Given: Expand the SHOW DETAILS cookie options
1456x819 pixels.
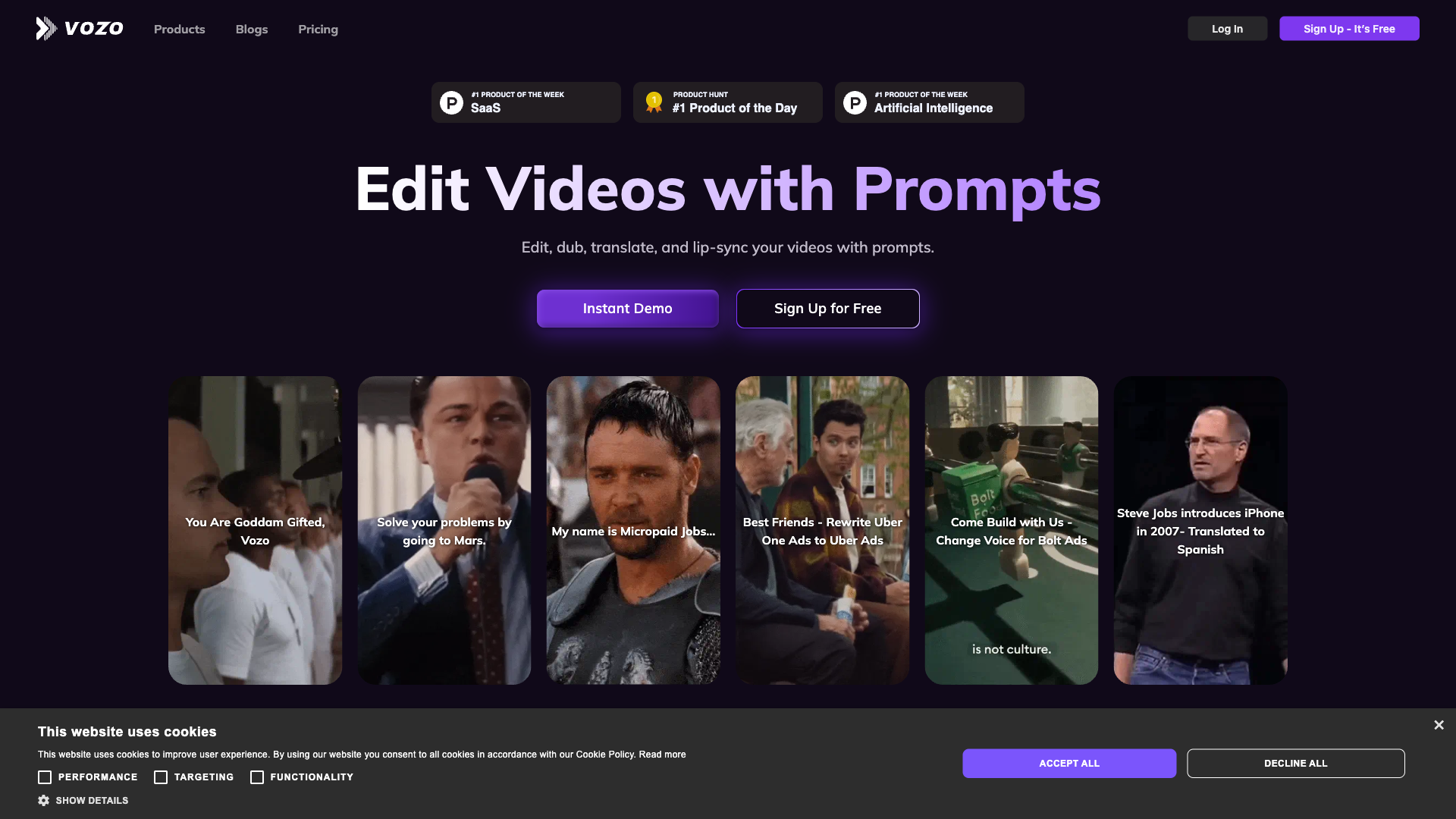Looking at the screenshot, I should pos(83,800).
